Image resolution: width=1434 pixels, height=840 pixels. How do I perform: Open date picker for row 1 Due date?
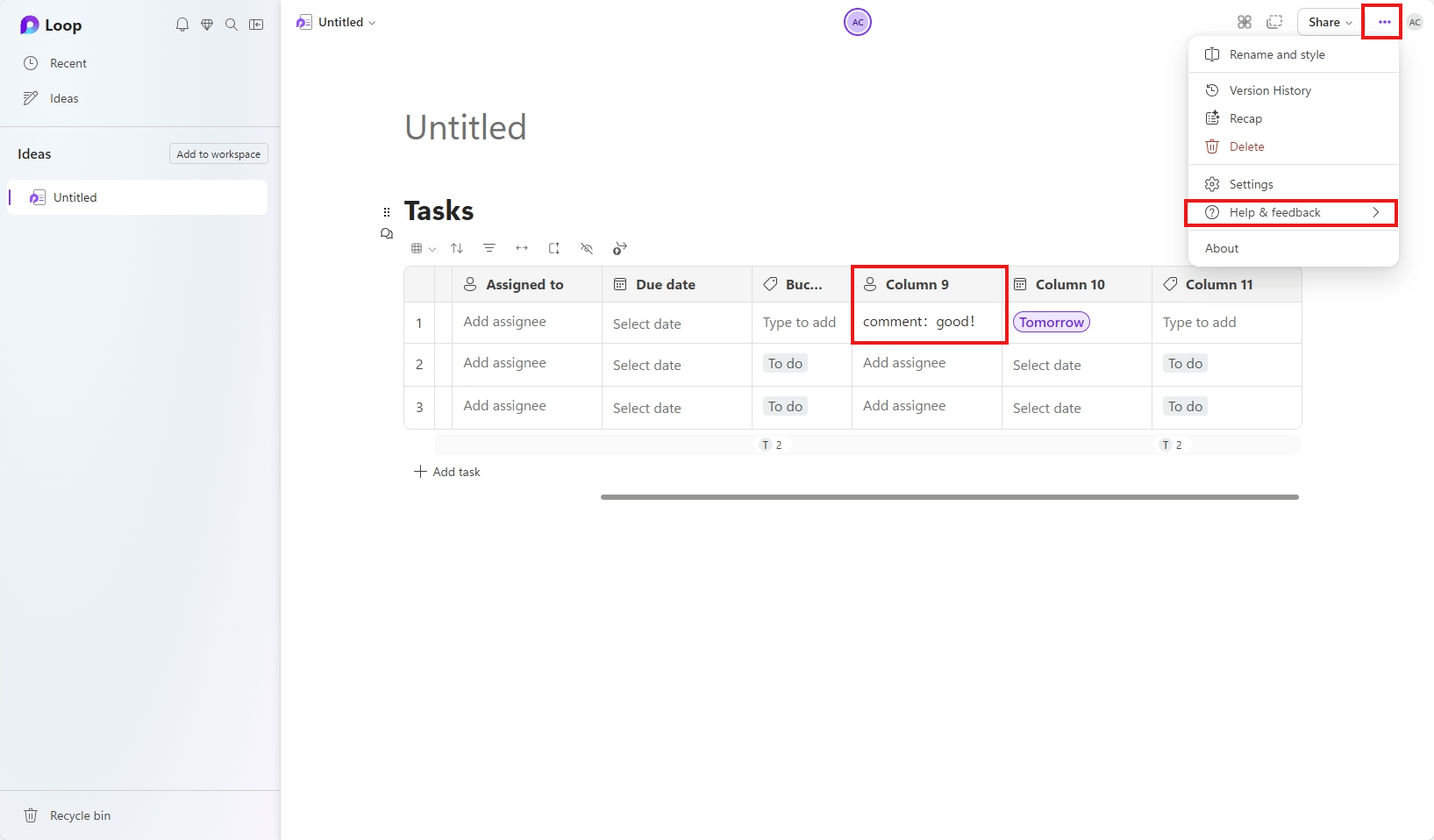(647, 324)
